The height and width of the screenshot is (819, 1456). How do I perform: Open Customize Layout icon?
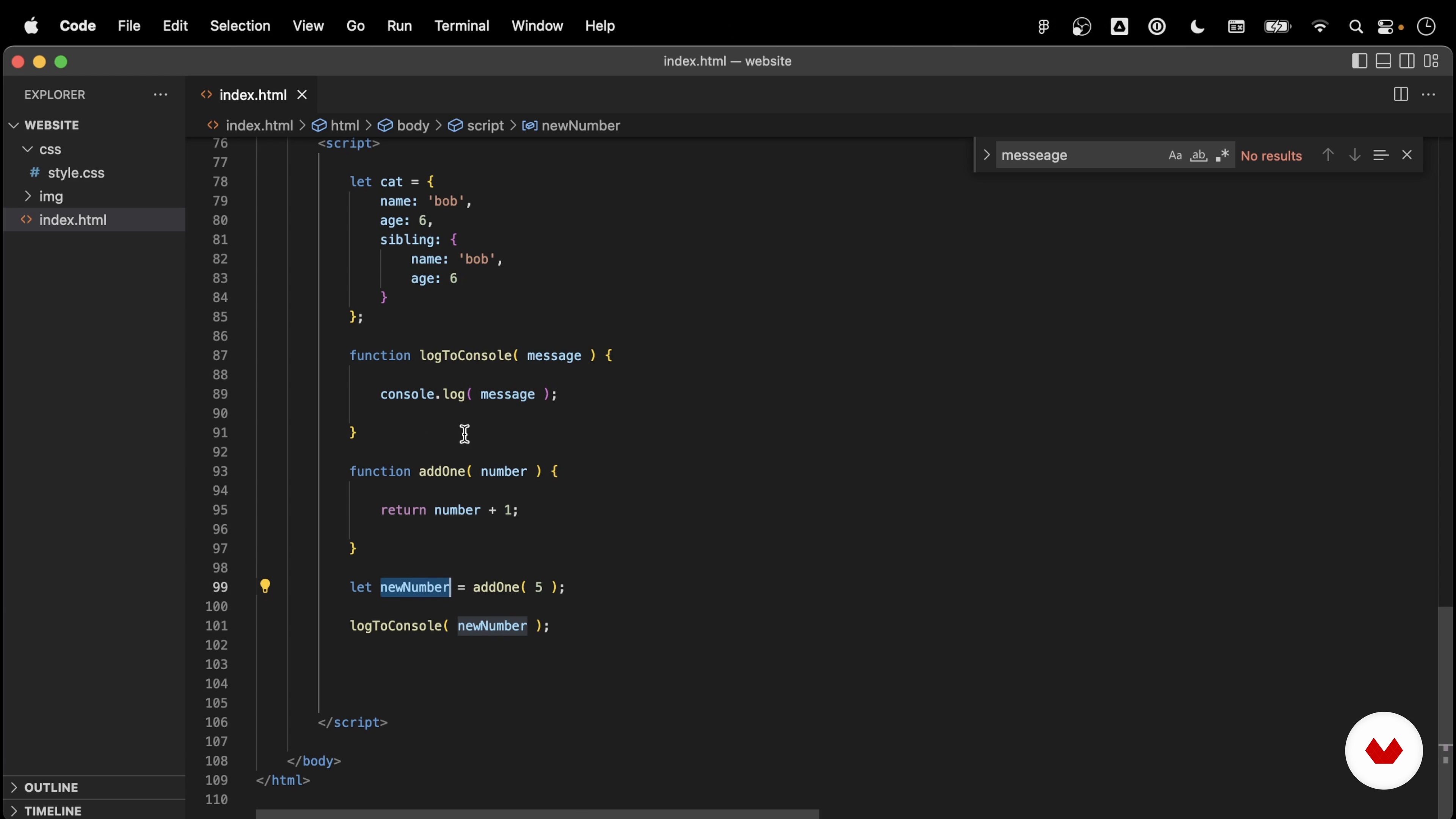click(1431, 61)
